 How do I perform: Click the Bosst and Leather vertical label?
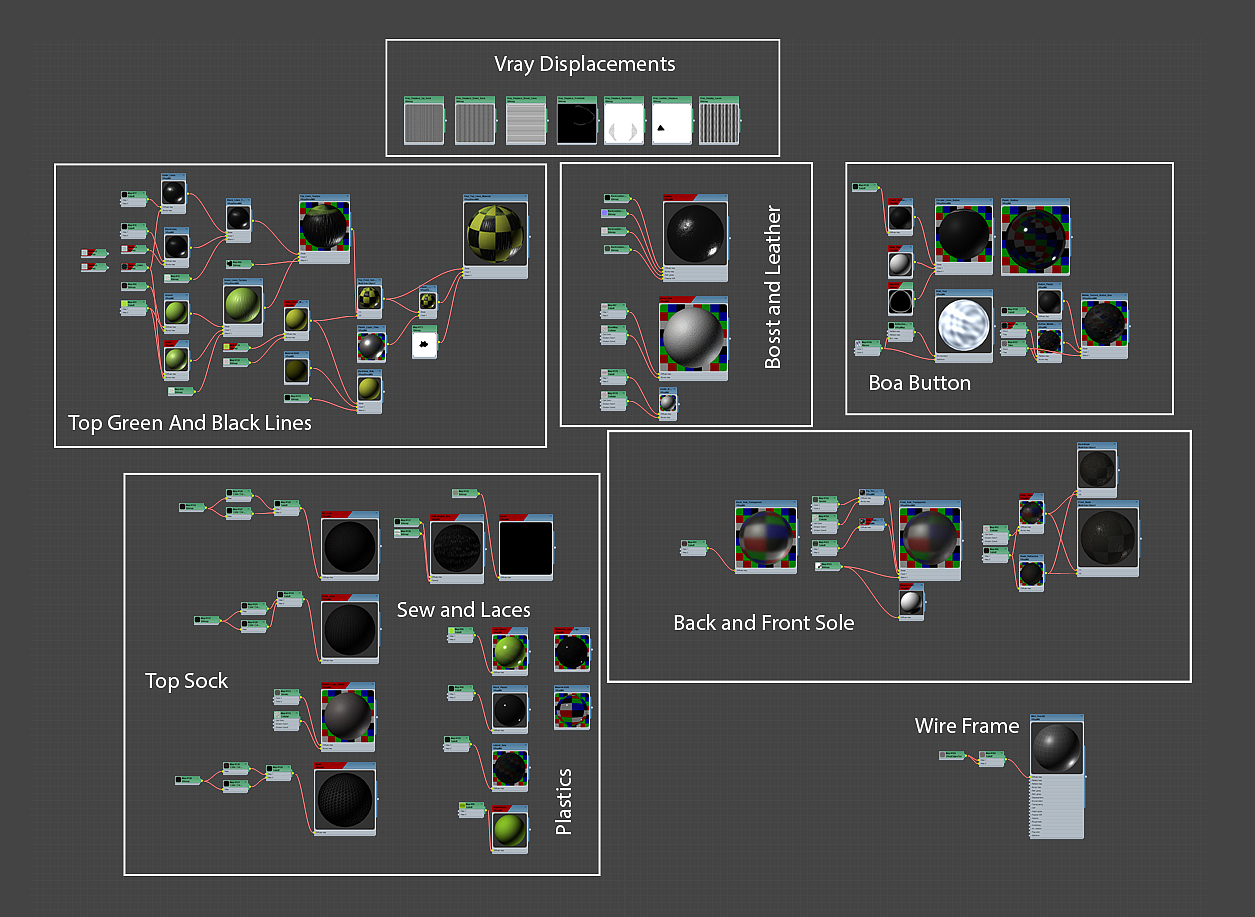tap(773, 288)
